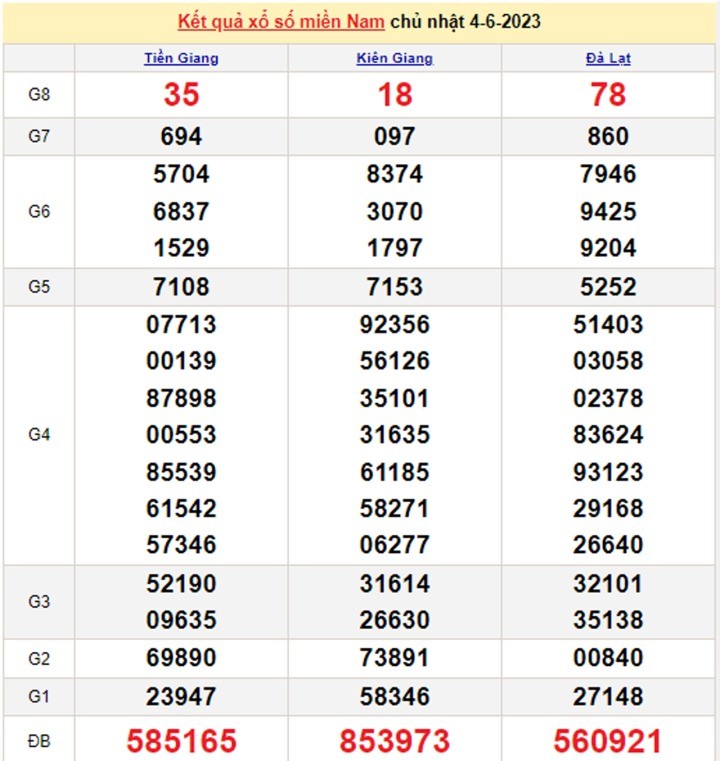Image resolution: width=720 pixels, height=761 pixels.
Task: Click the G7 row label
Action: point(39,137)
